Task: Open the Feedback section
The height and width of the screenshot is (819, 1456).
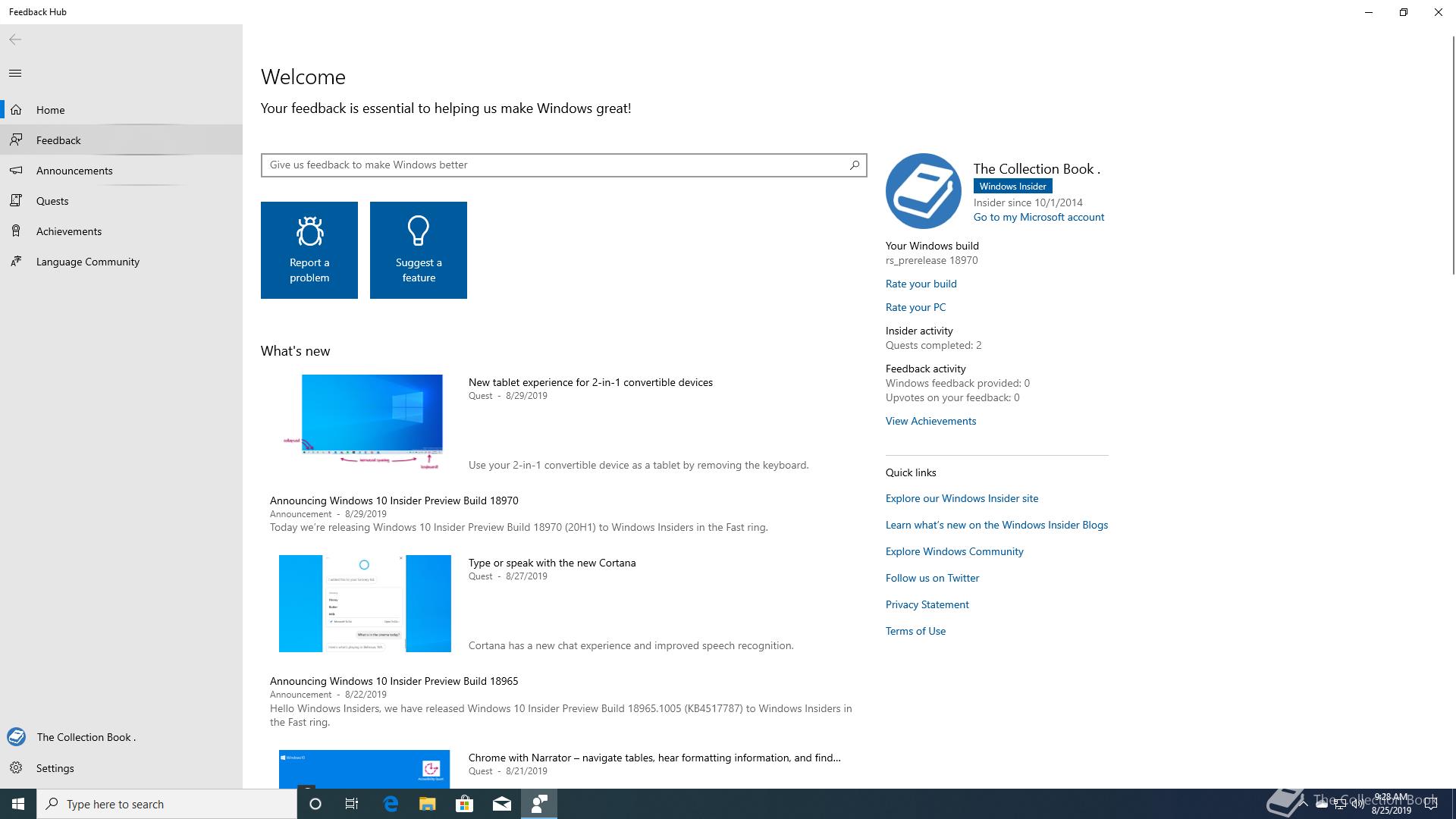Action: [x=121, y=140]
